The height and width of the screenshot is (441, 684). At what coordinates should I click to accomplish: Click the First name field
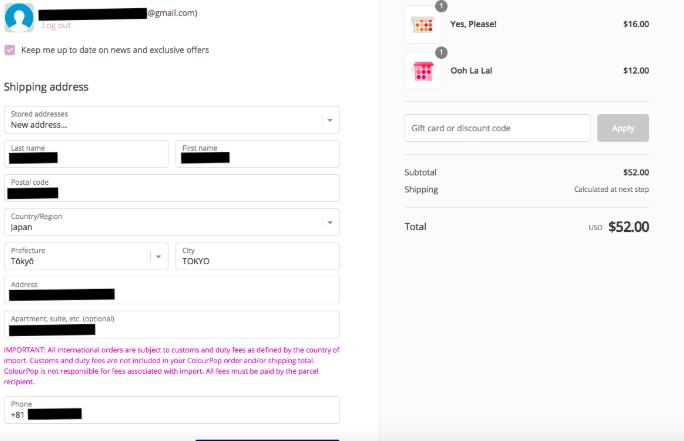[257, 153]
